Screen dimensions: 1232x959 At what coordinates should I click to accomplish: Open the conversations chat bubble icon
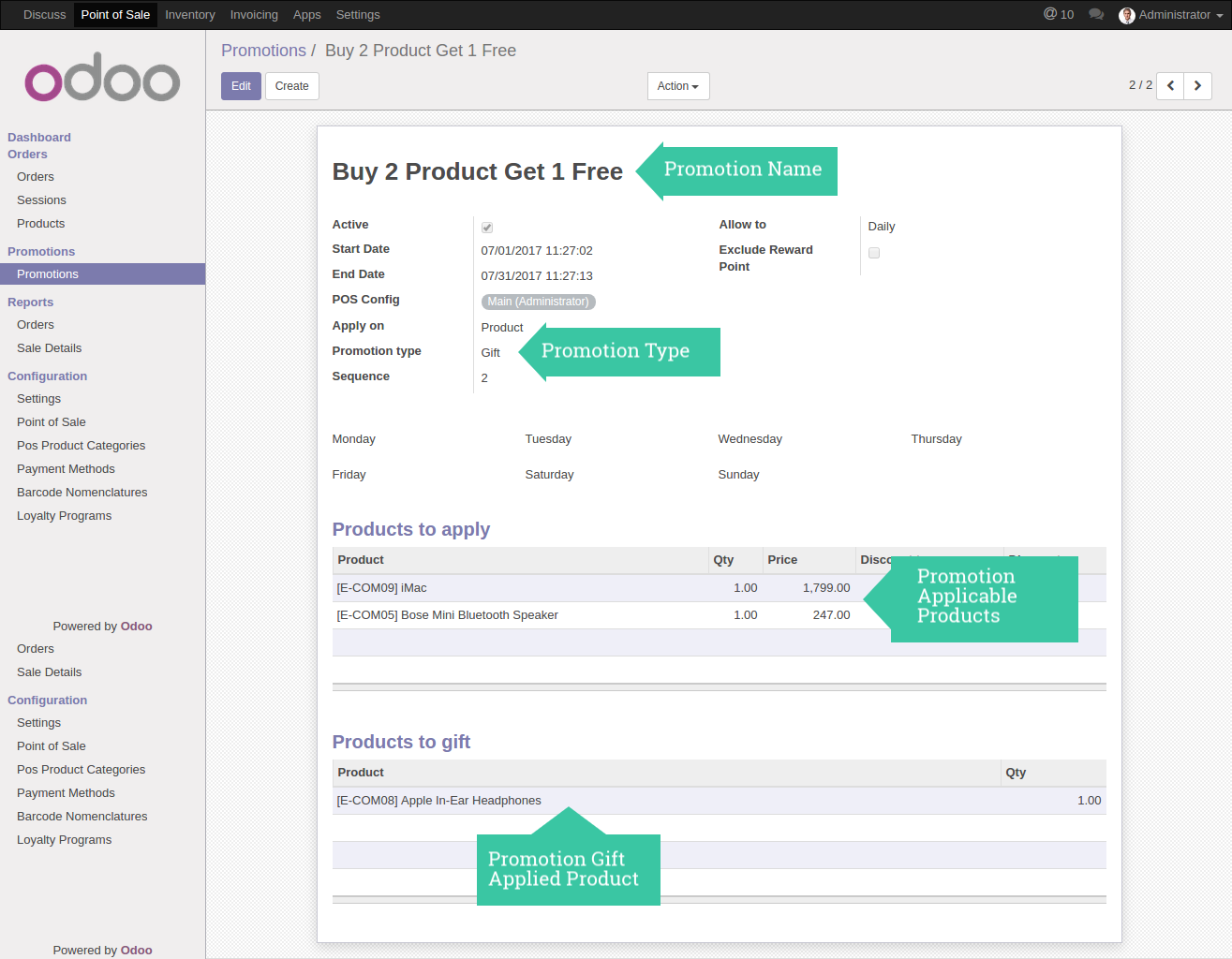[1096, 14]
